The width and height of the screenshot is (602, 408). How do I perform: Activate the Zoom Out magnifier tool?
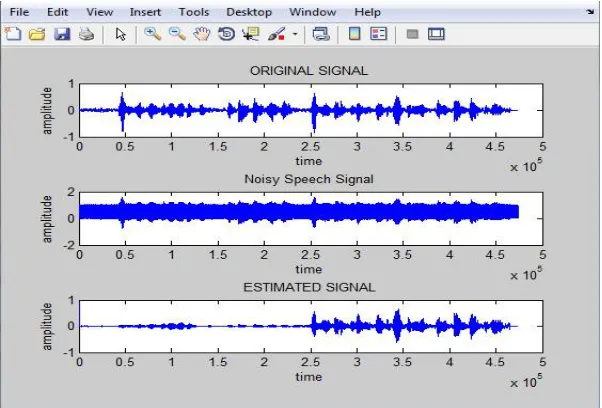(x=177, y=34)
